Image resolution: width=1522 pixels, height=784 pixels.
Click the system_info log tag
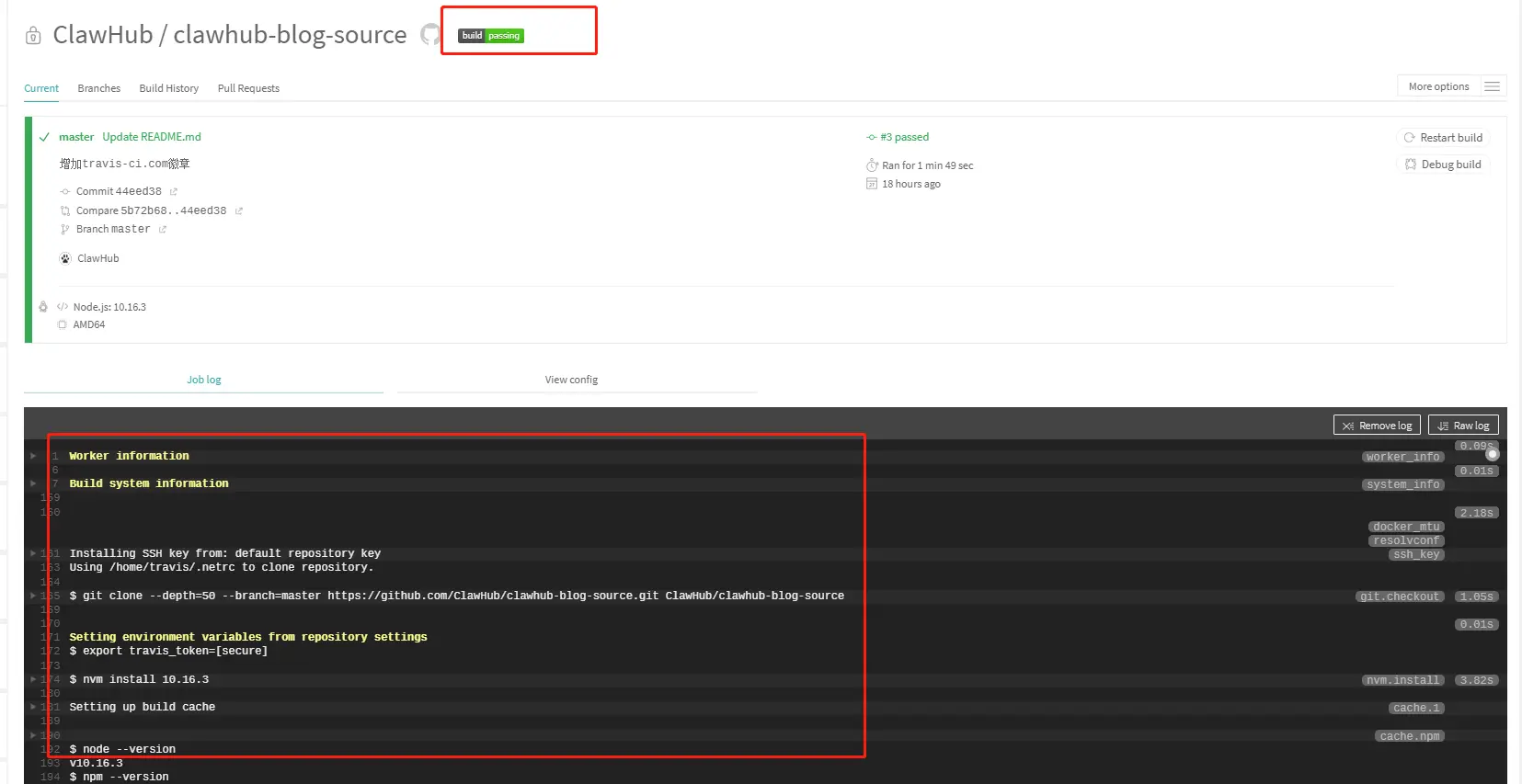[x=1402, y=484]
